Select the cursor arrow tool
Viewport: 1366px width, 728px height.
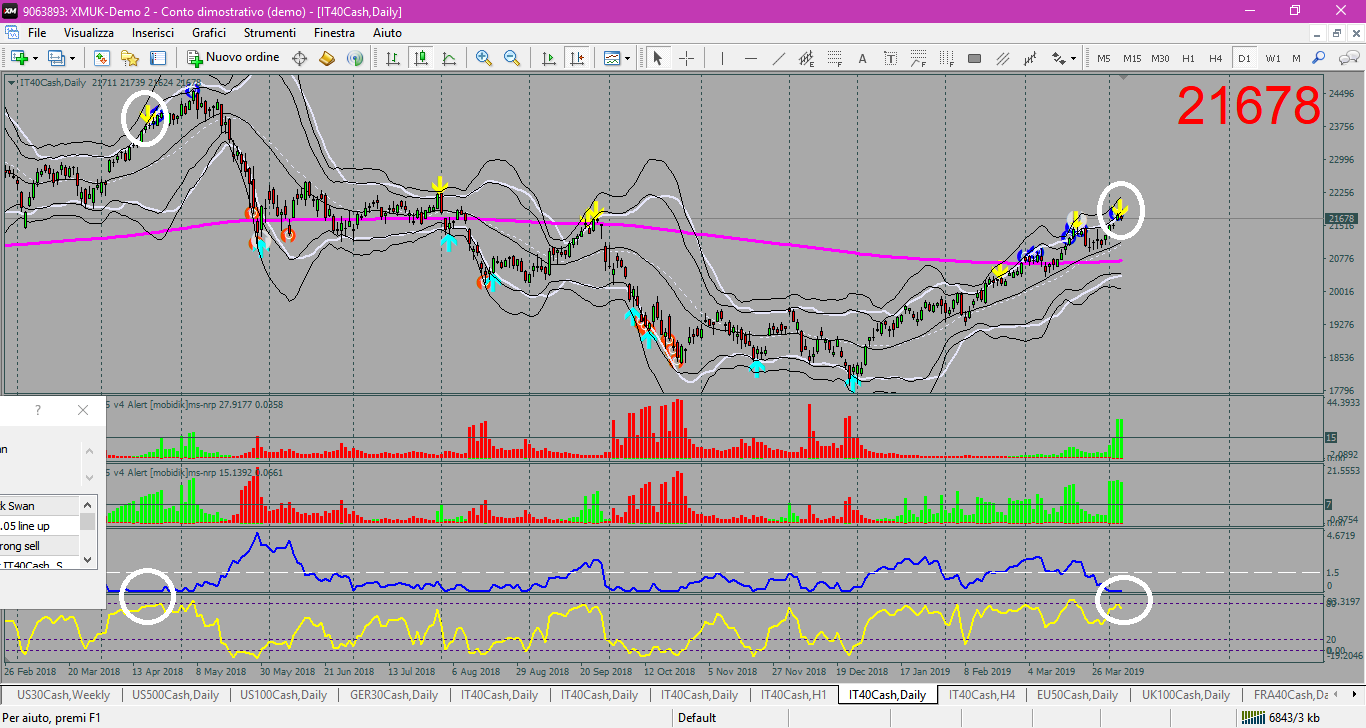[x=657, y=58]
